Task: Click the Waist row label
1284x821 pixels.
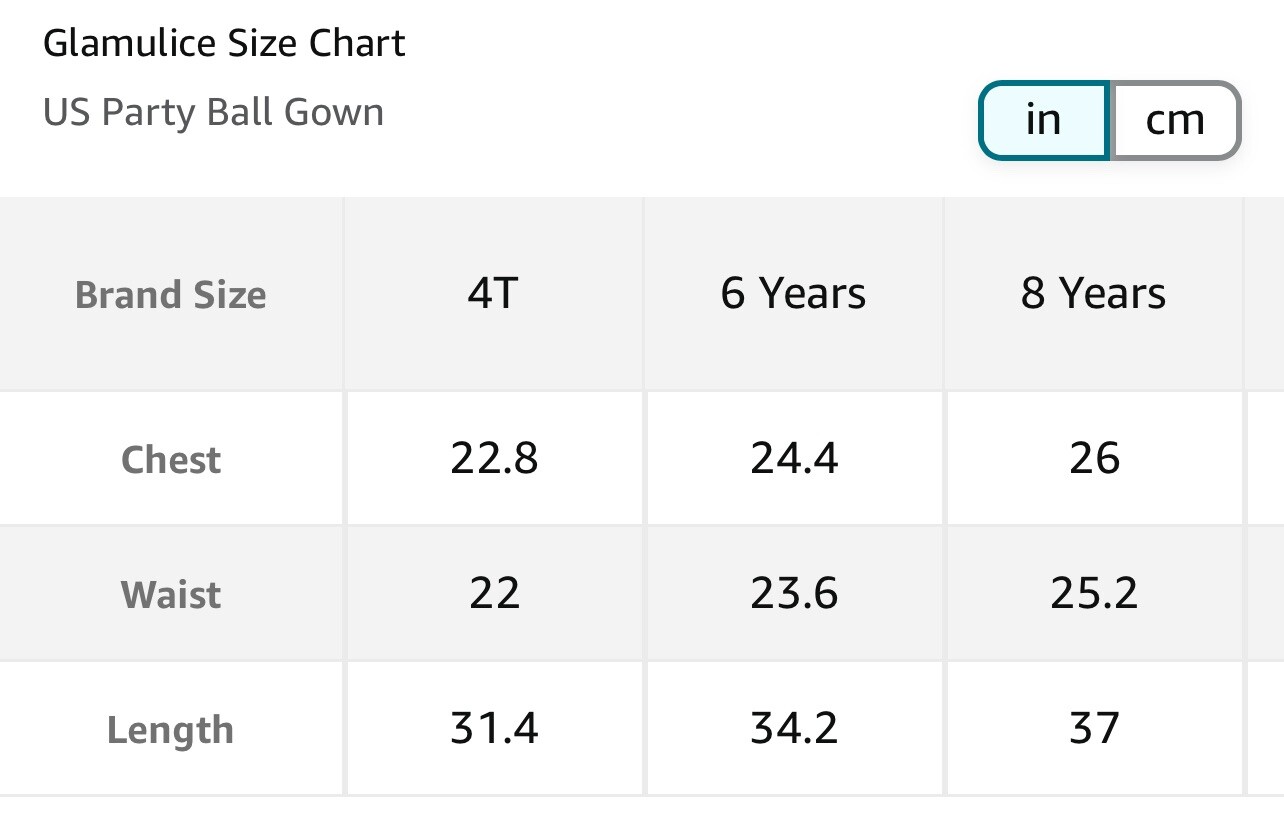Action: 171,595
